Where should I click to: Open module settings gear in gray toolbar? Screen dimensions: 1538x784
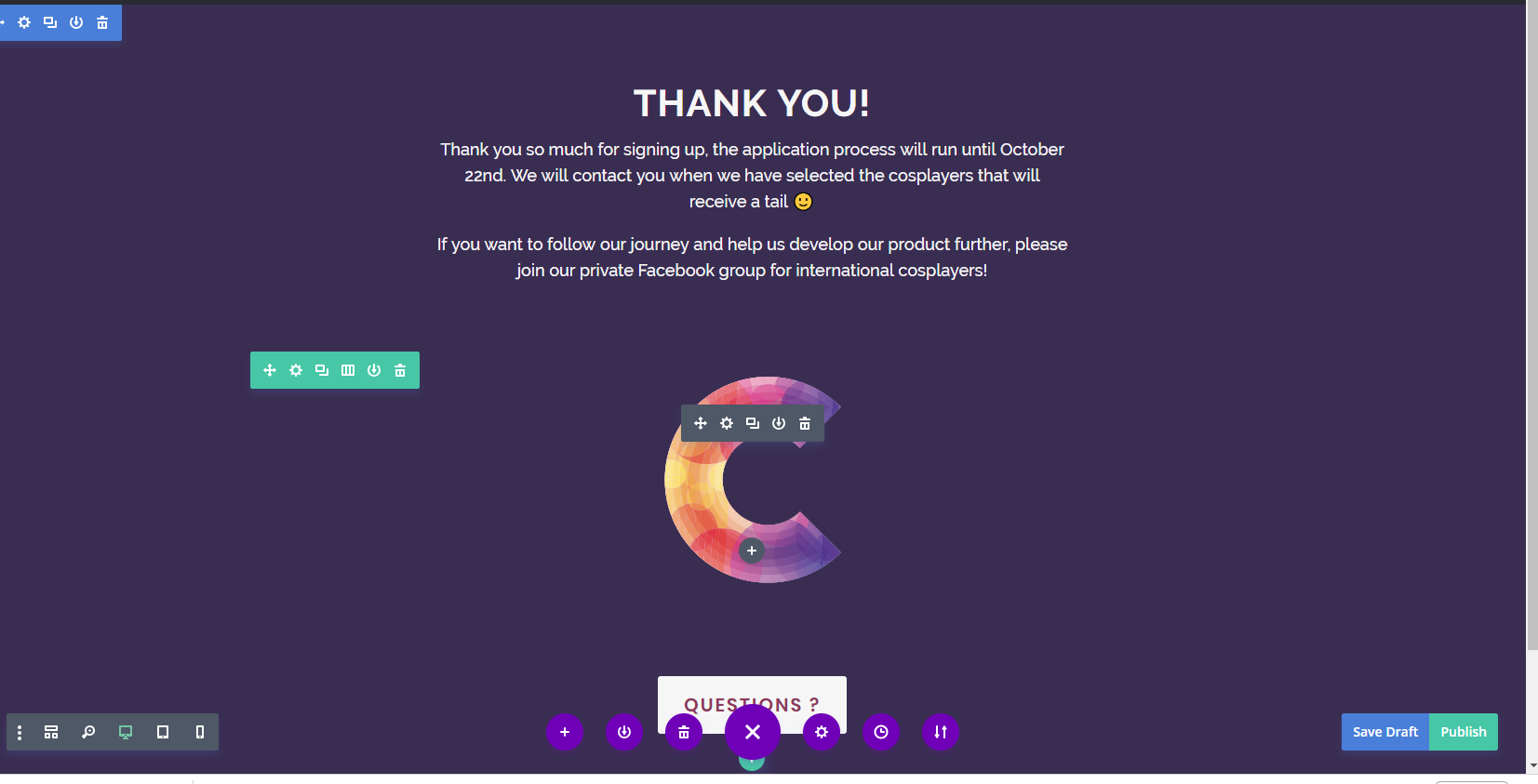[727, 423]
